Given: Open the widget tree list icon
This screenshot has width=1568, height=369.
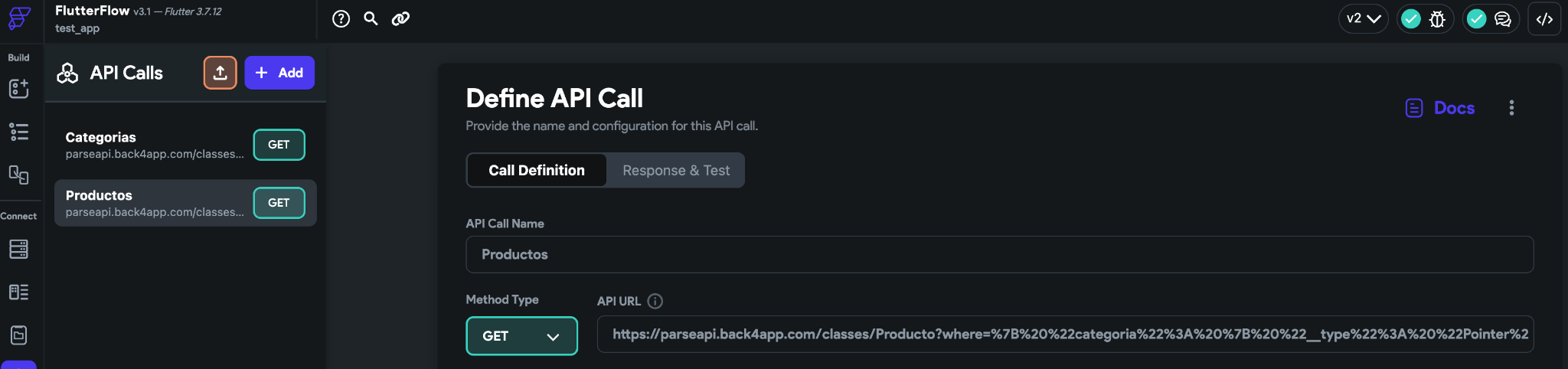Looking at the screenshot, I should click(19, 132).
